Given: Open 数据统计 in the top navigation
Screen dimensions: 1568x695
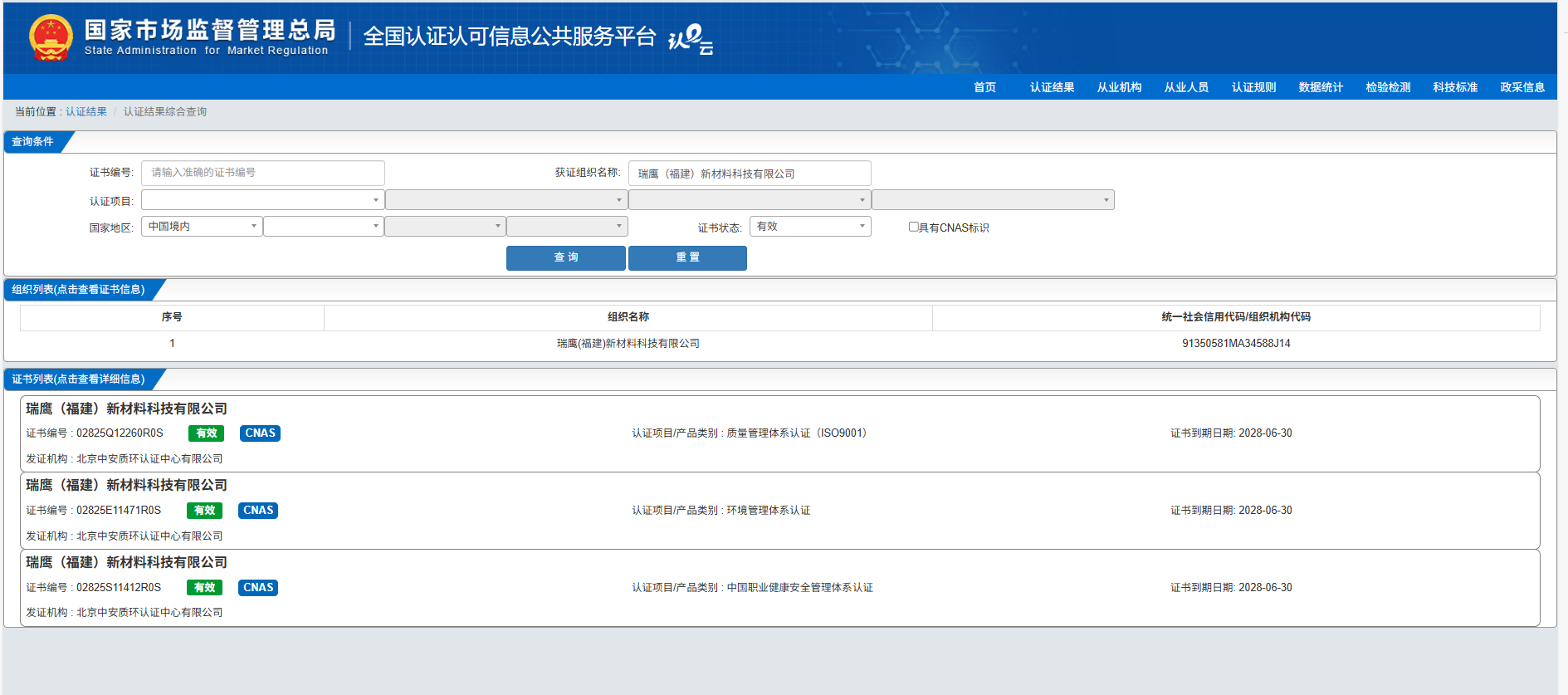Looking at the screenshot, I should pyautogui.click(x=1321, y=87).
